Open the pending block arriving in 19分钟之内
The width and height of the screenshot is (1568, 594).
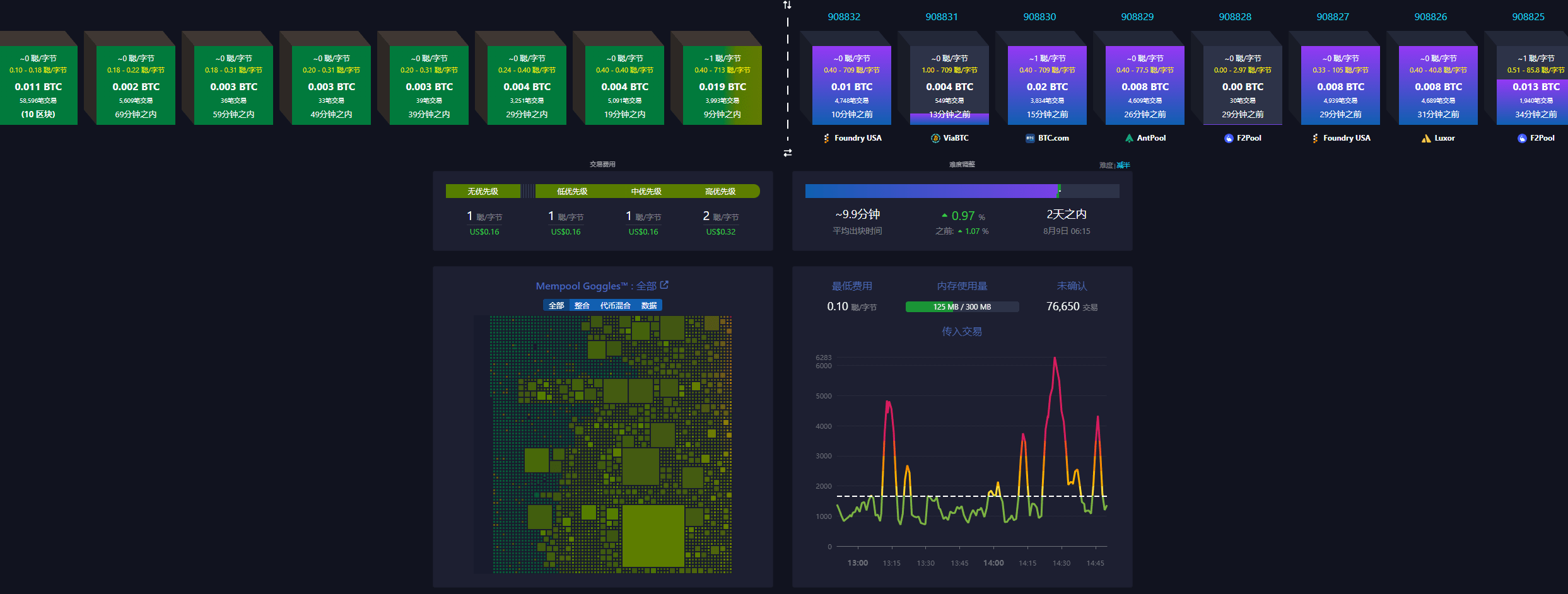624,85
